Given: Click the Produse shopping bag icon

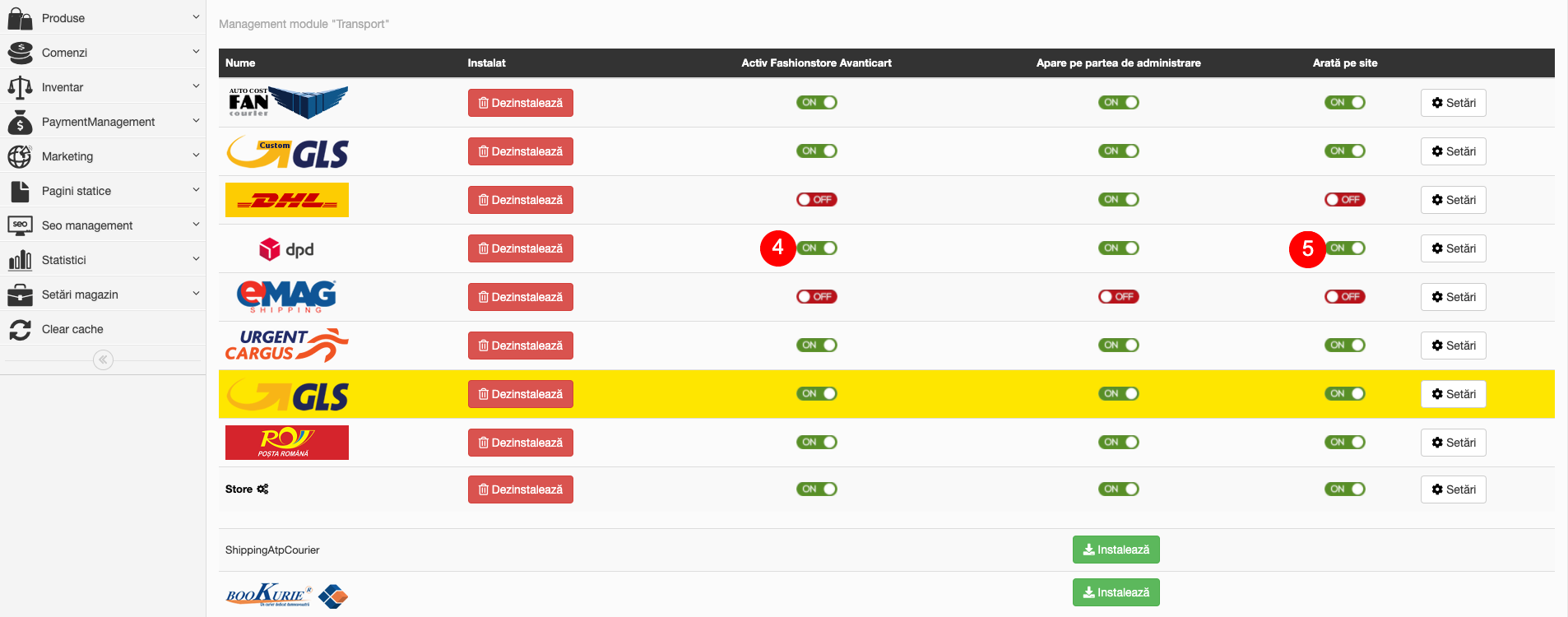Looking at the screenshot, I should (20, 18).
